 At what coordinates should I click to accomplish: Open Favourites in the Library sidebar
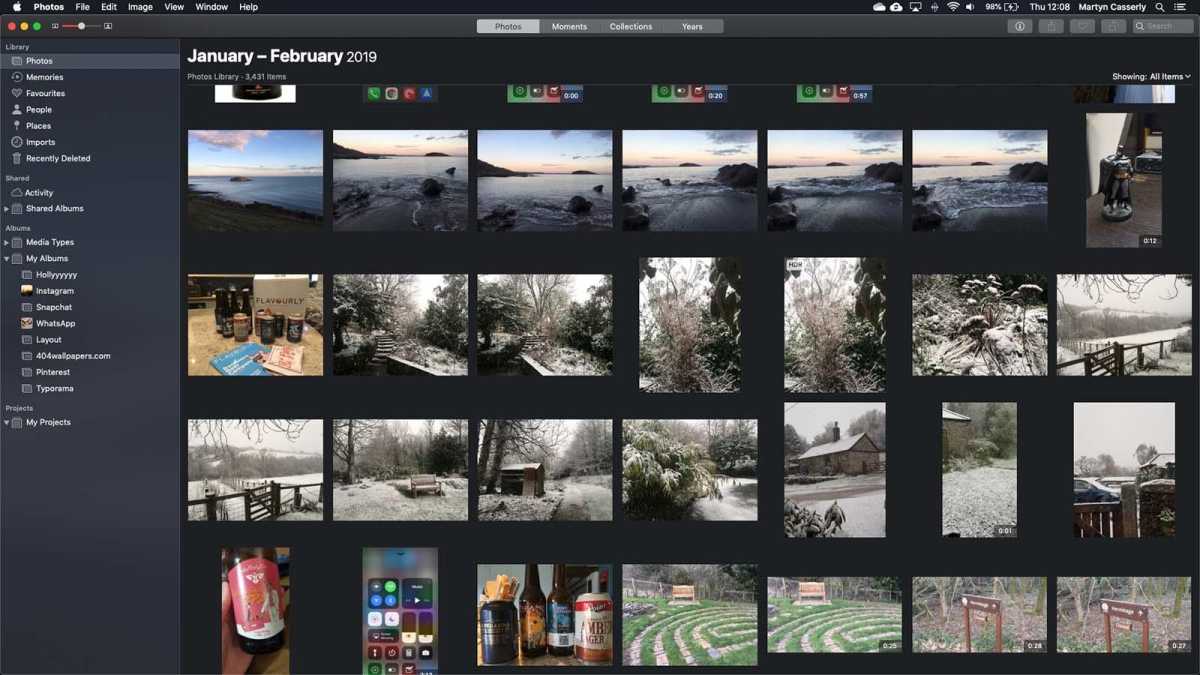click(90, 93)
